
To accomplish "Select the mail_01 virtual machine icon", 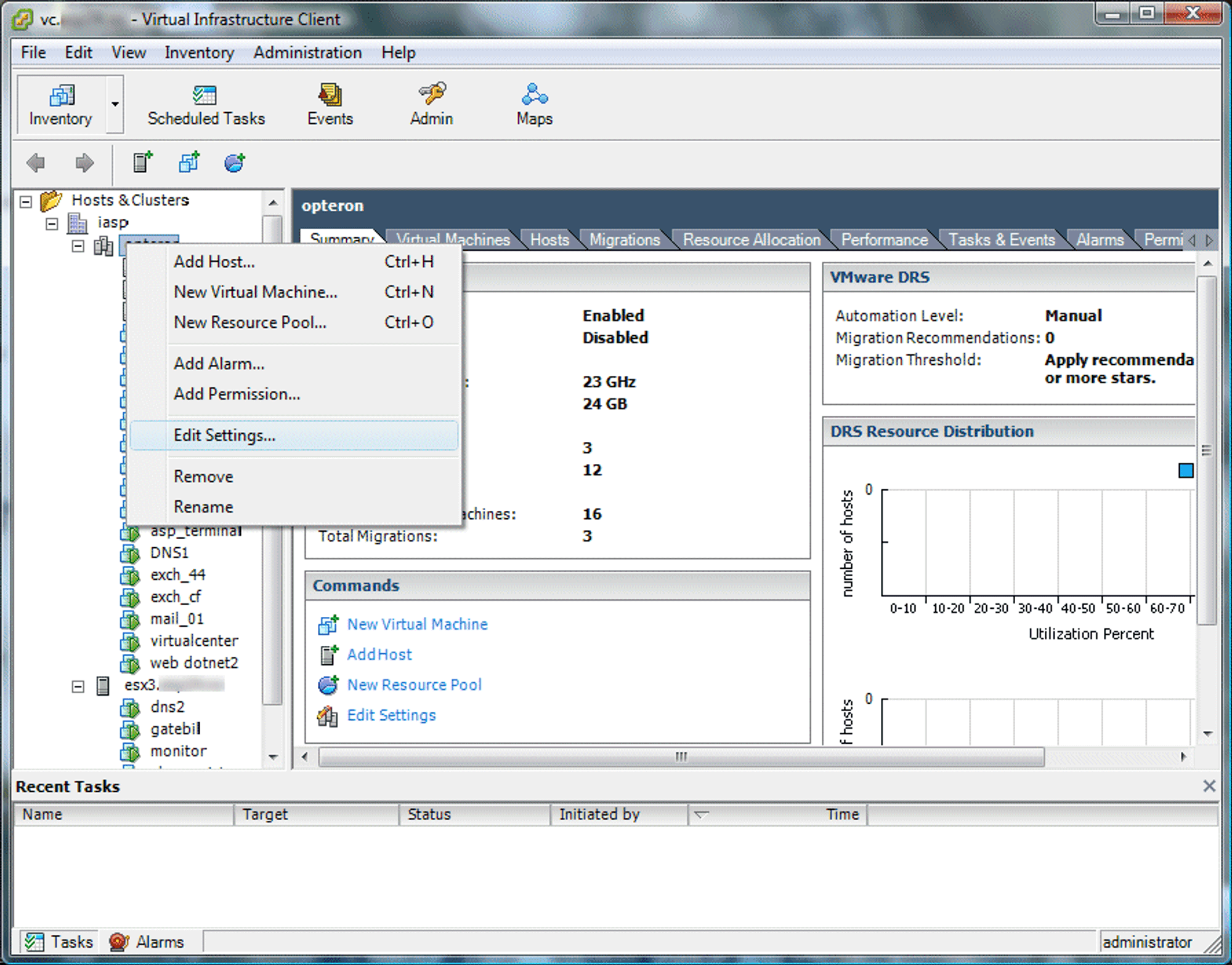I will 130,619.
